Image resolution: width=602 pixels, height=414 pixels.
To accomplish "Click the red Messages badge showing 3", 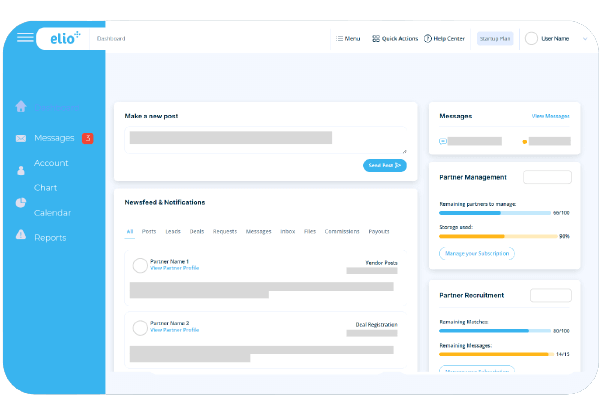I will click(88, 138).
